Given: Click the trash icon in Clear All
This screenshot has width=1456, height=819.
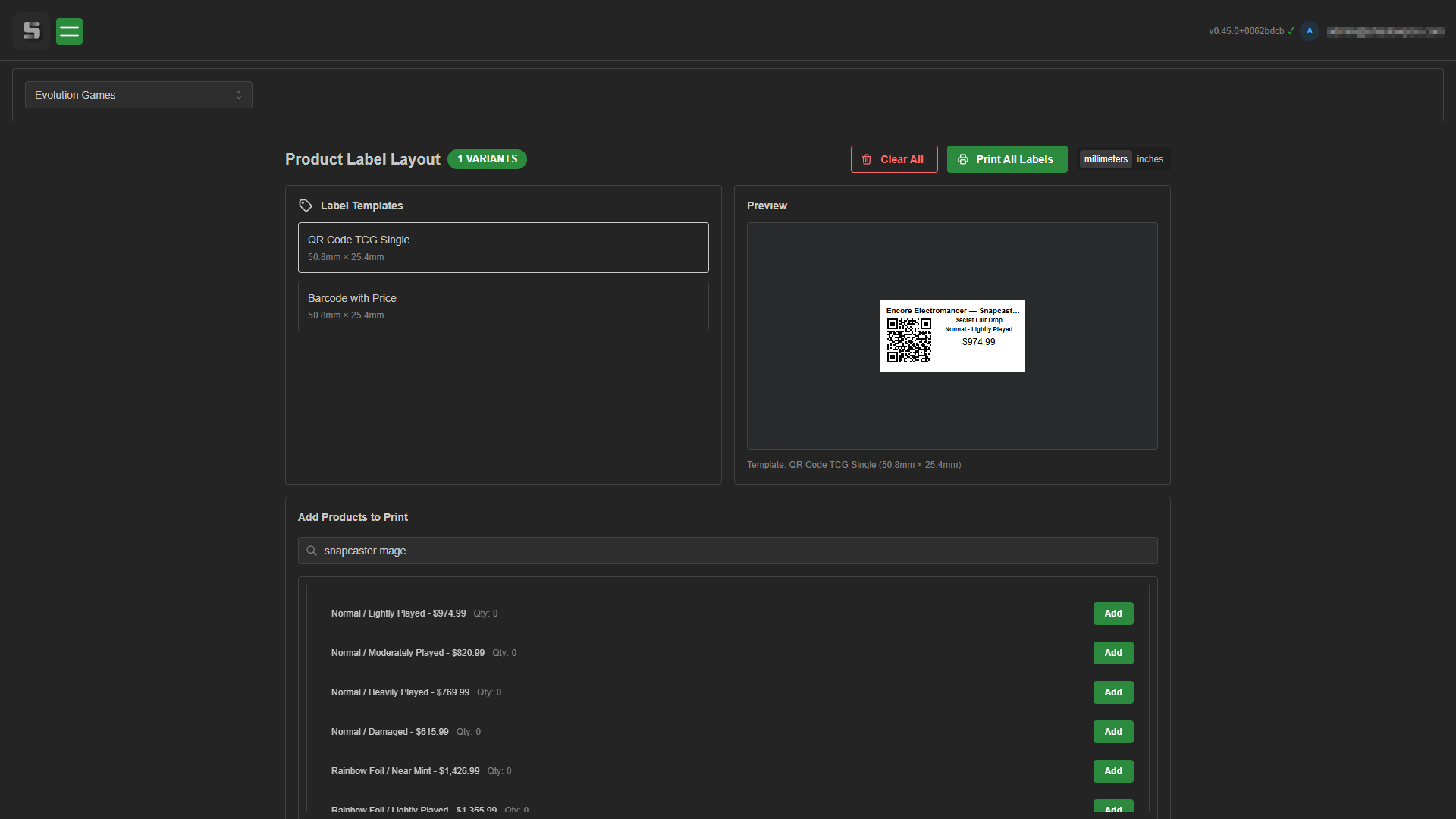Looking at the screenshot, I should (x=867, y=159).
